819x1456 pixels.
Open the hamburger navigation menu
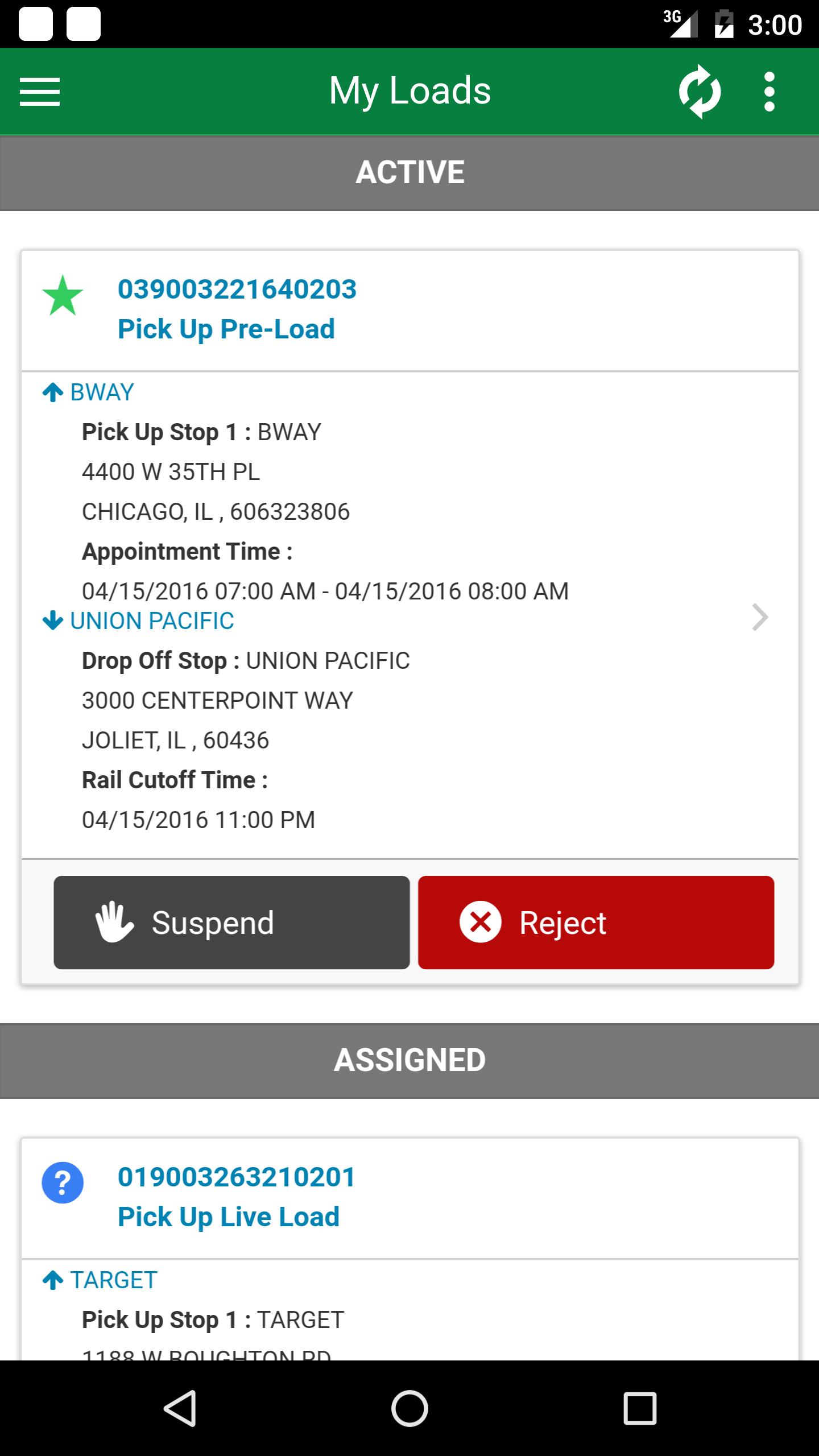[x=40, y=92]
